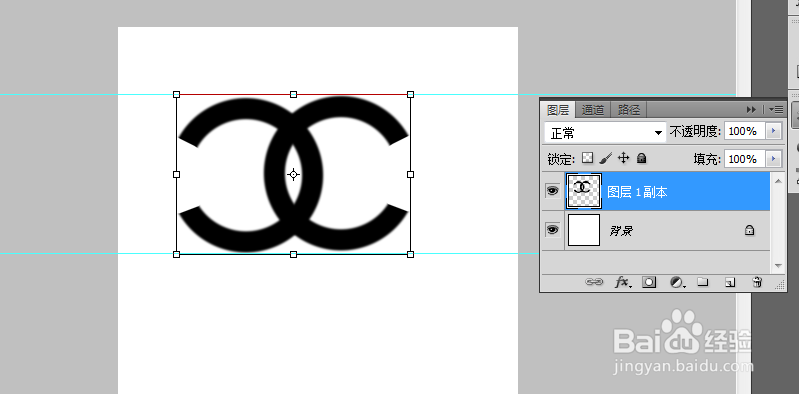
Task: Switch to the 路径 tab
Action: pos(629,110)
